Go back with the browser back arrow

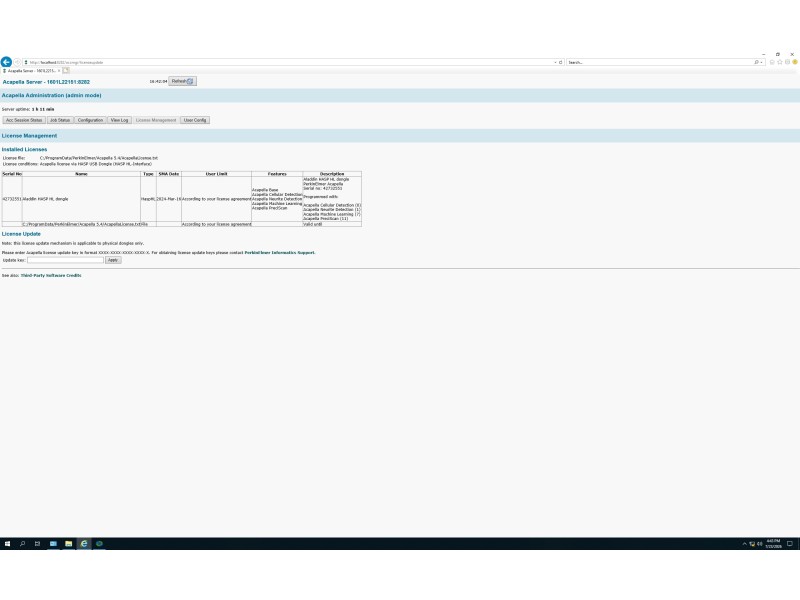[x=6, y=62]
